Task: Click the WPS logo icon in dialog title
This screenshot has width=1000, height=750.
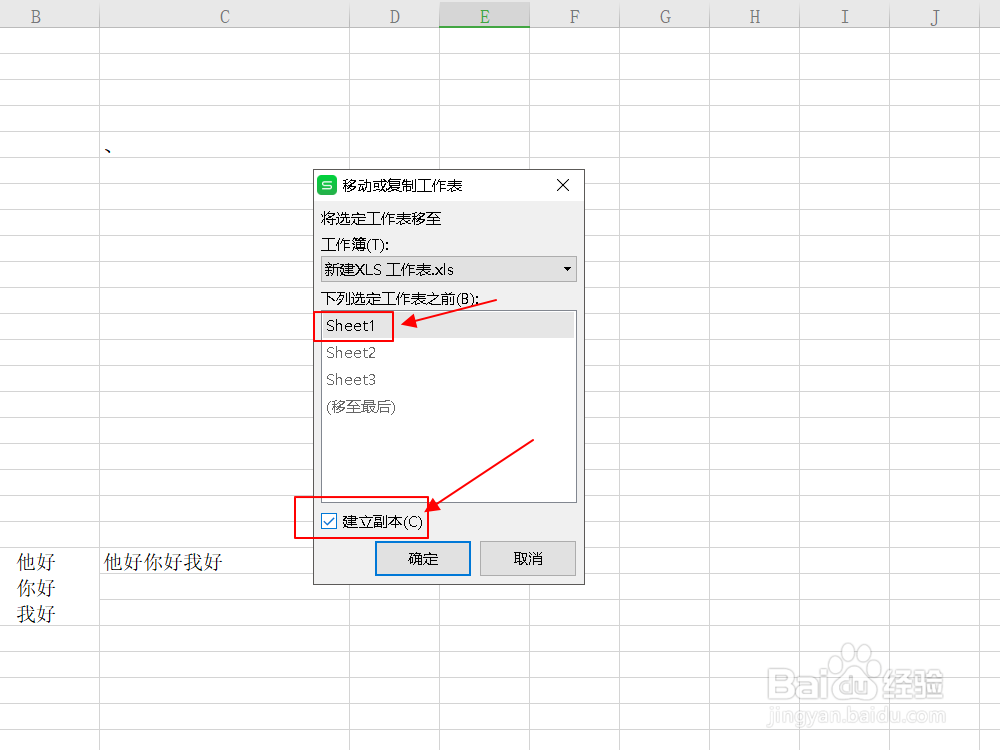Action: (327, 186)
